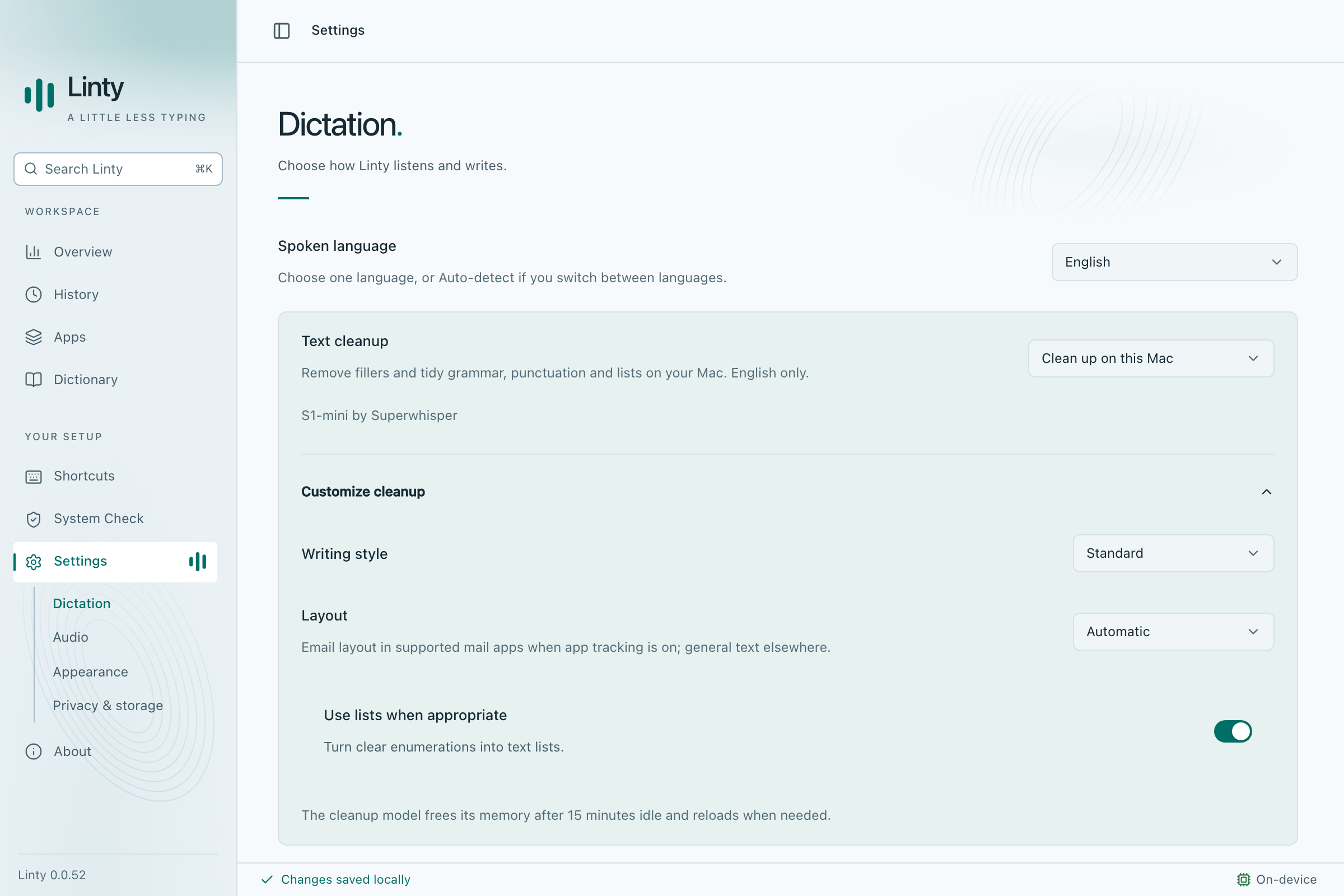Open the Writing style Standard dropdown
The height and width of the screenshot is (896, 1344).
1173,553
